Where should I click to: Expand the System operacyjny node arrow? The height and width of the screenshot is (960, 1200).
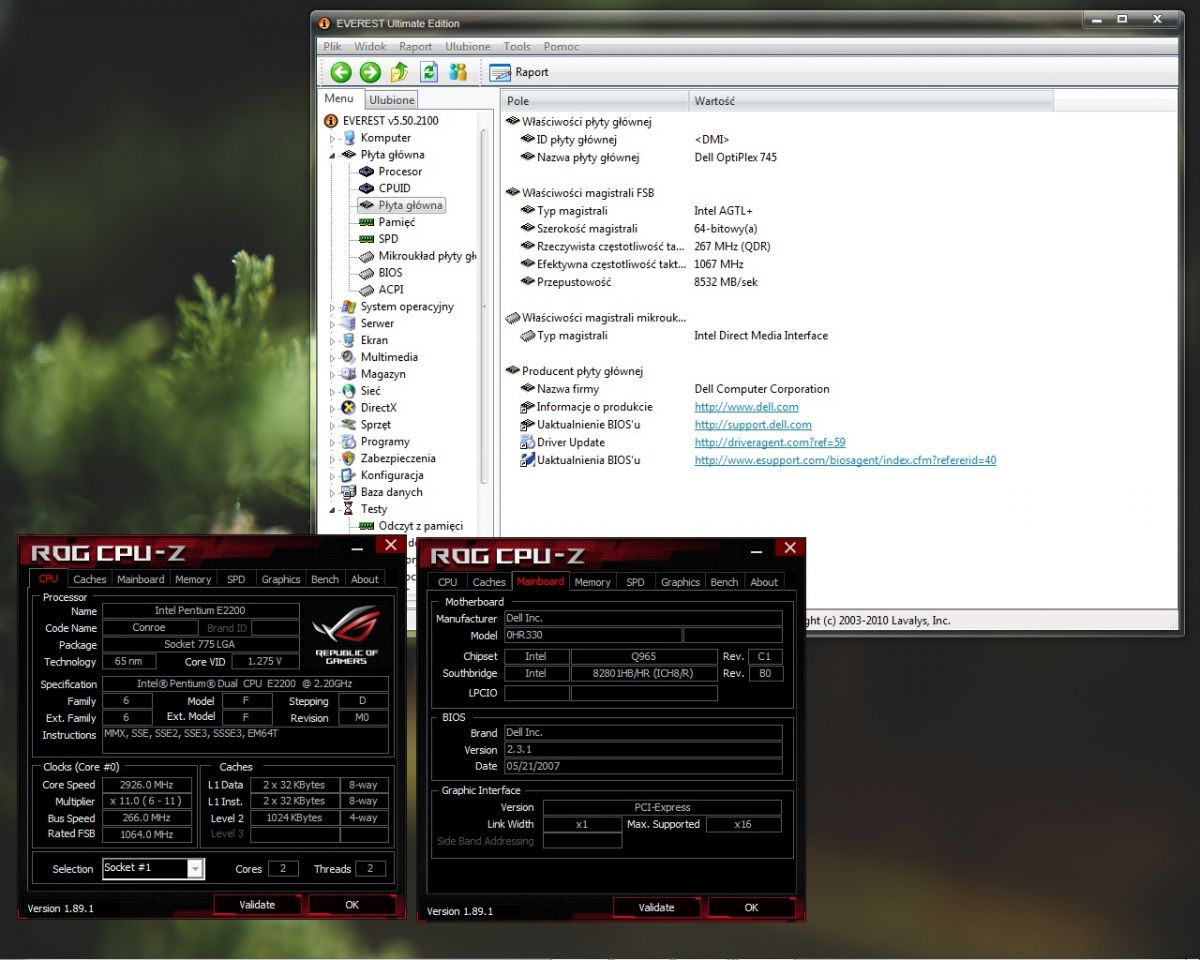(x=333, y=308)
